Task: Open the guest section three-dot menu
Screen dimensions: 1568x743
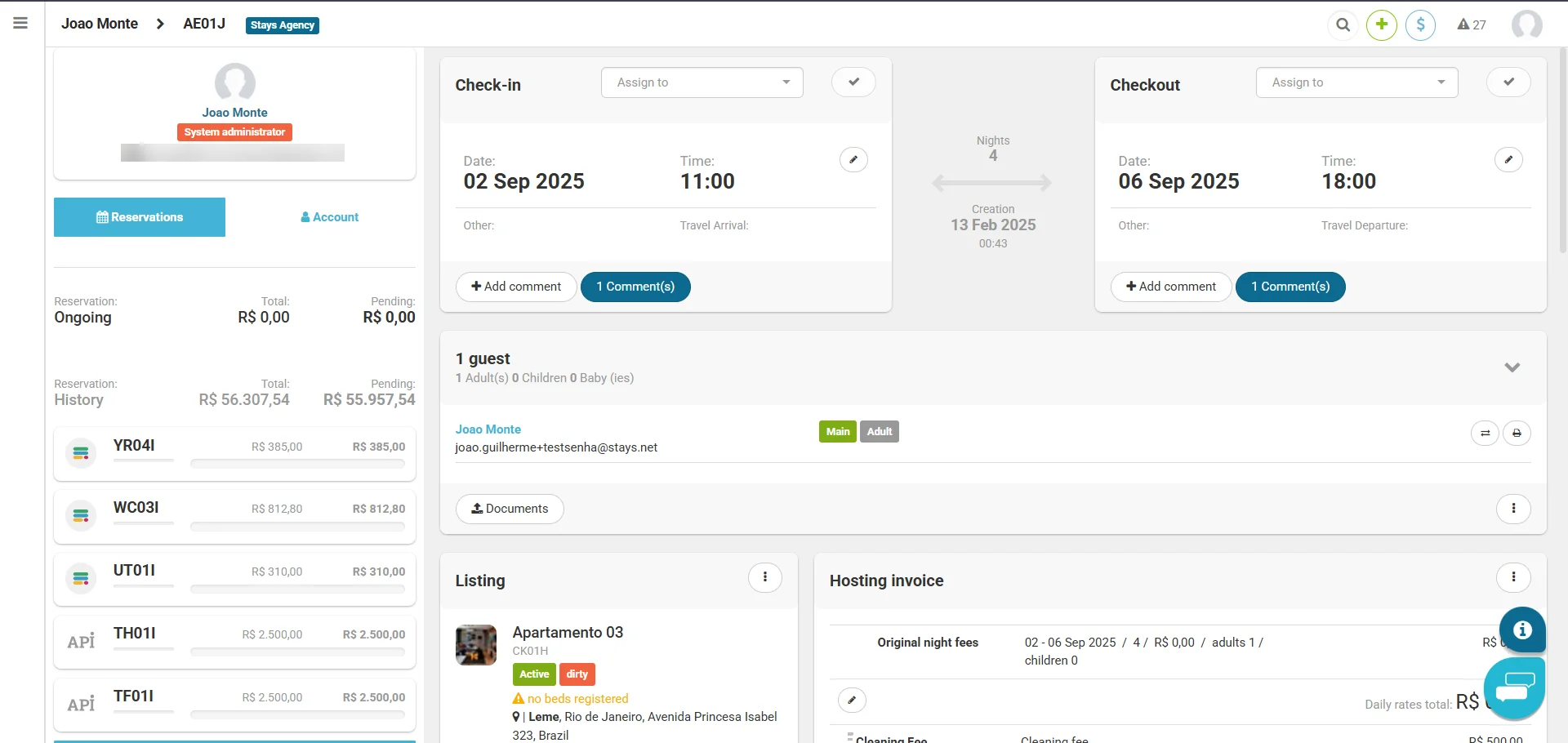Action: [1513, 509]
